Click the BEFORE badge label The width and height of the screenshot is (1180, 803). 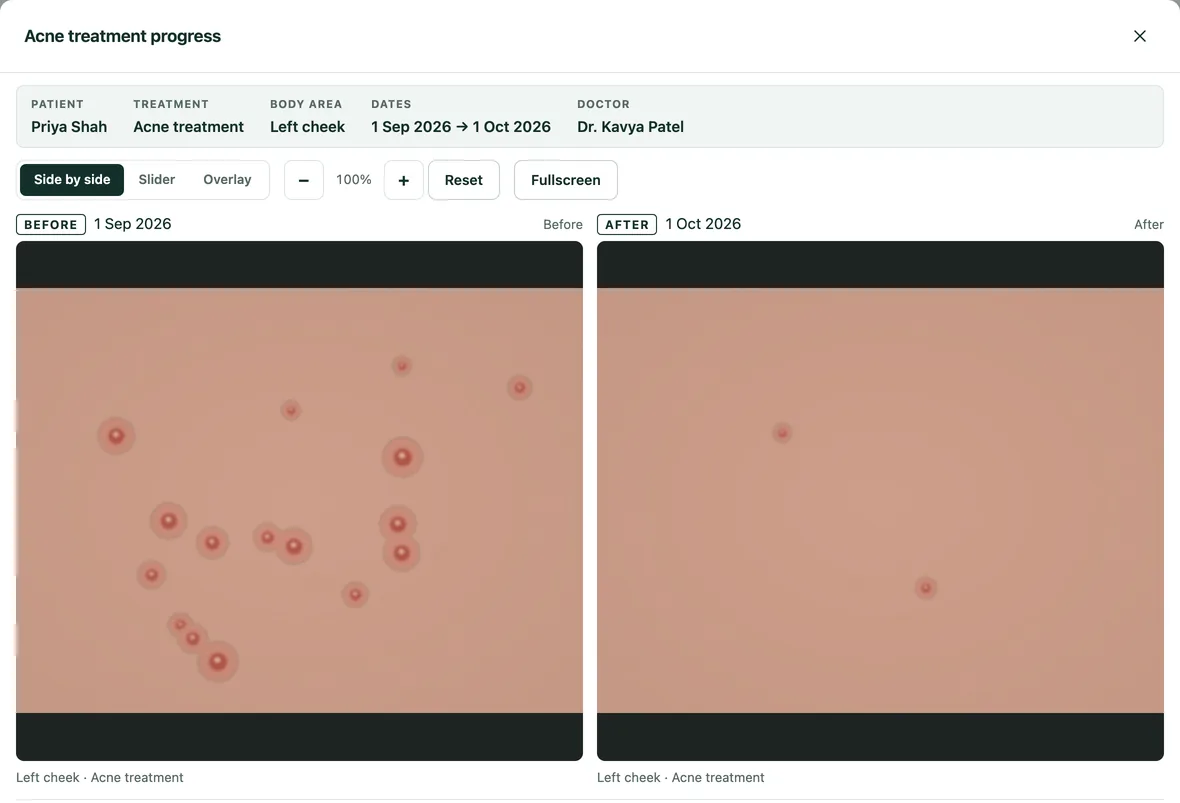[x=50, y=224]
